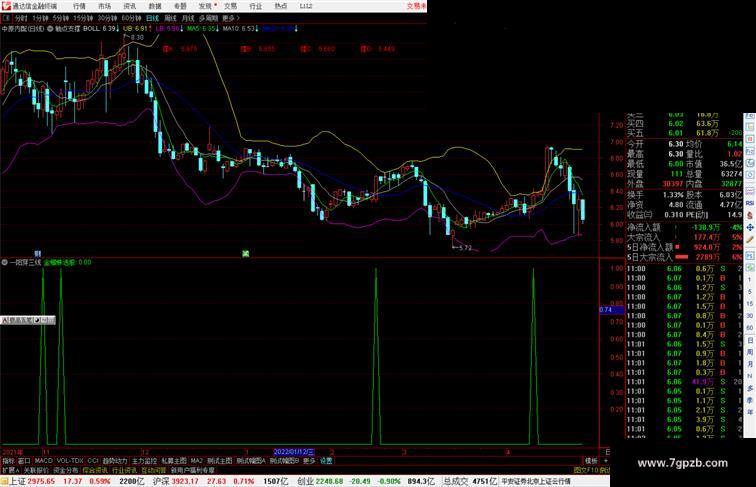Open the 资金分布 tab

coord(66,470)
